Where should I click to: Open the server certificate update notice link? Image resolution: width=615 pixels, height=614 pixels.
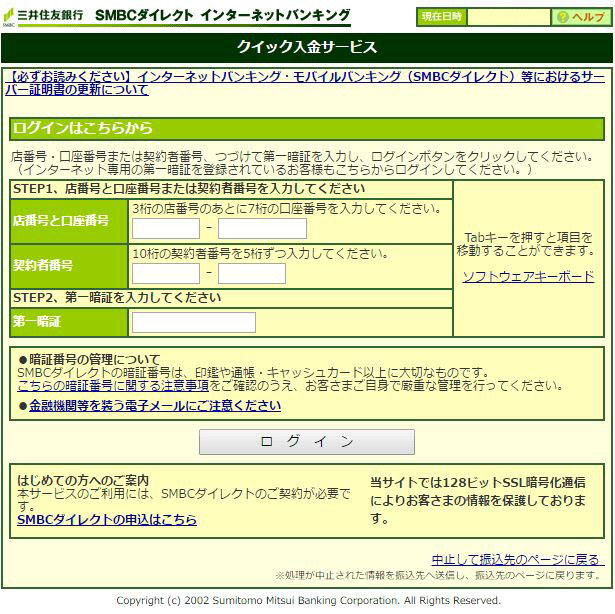coord(305,83)
